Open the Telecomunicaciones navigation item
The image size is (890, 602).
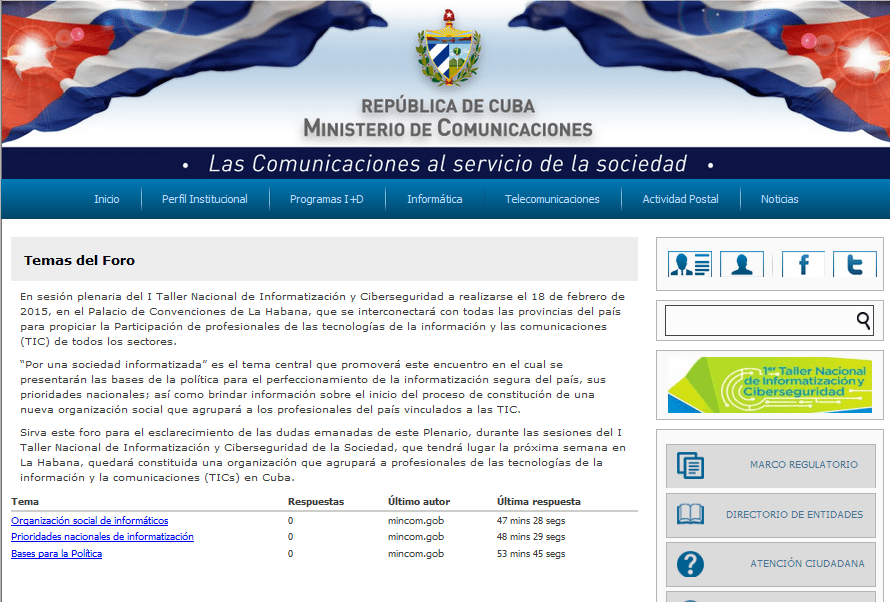pyautogui.click(x=552, y=199)
